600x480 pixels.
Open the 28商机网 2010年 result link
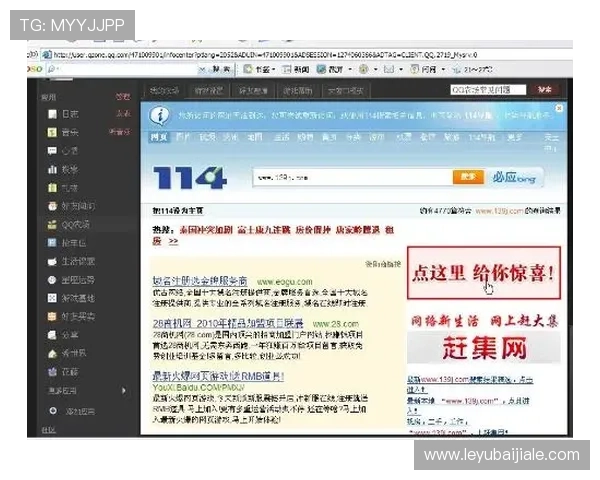[x=228, y=323]
